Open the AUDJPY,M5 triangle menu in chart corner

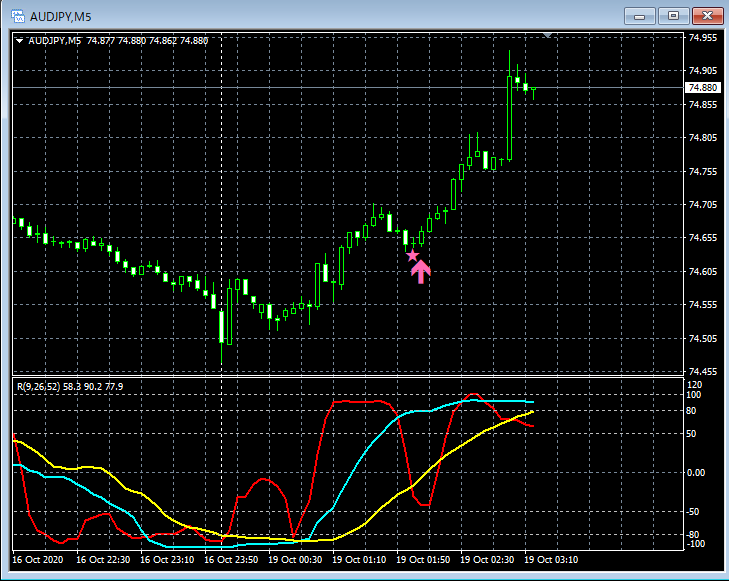point(20,41)
